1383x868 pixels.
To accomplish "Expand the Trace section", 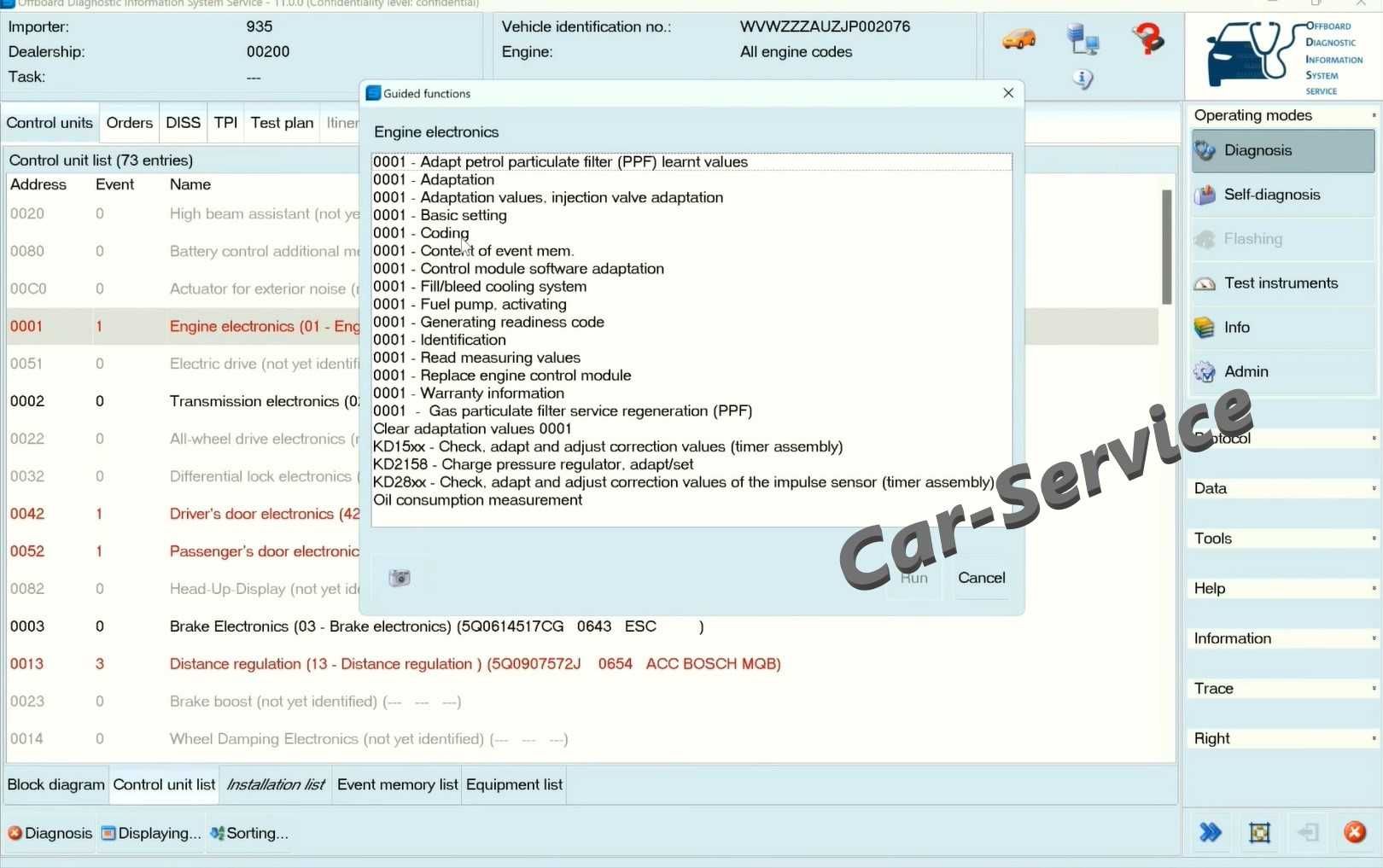I will [1282, 689].
